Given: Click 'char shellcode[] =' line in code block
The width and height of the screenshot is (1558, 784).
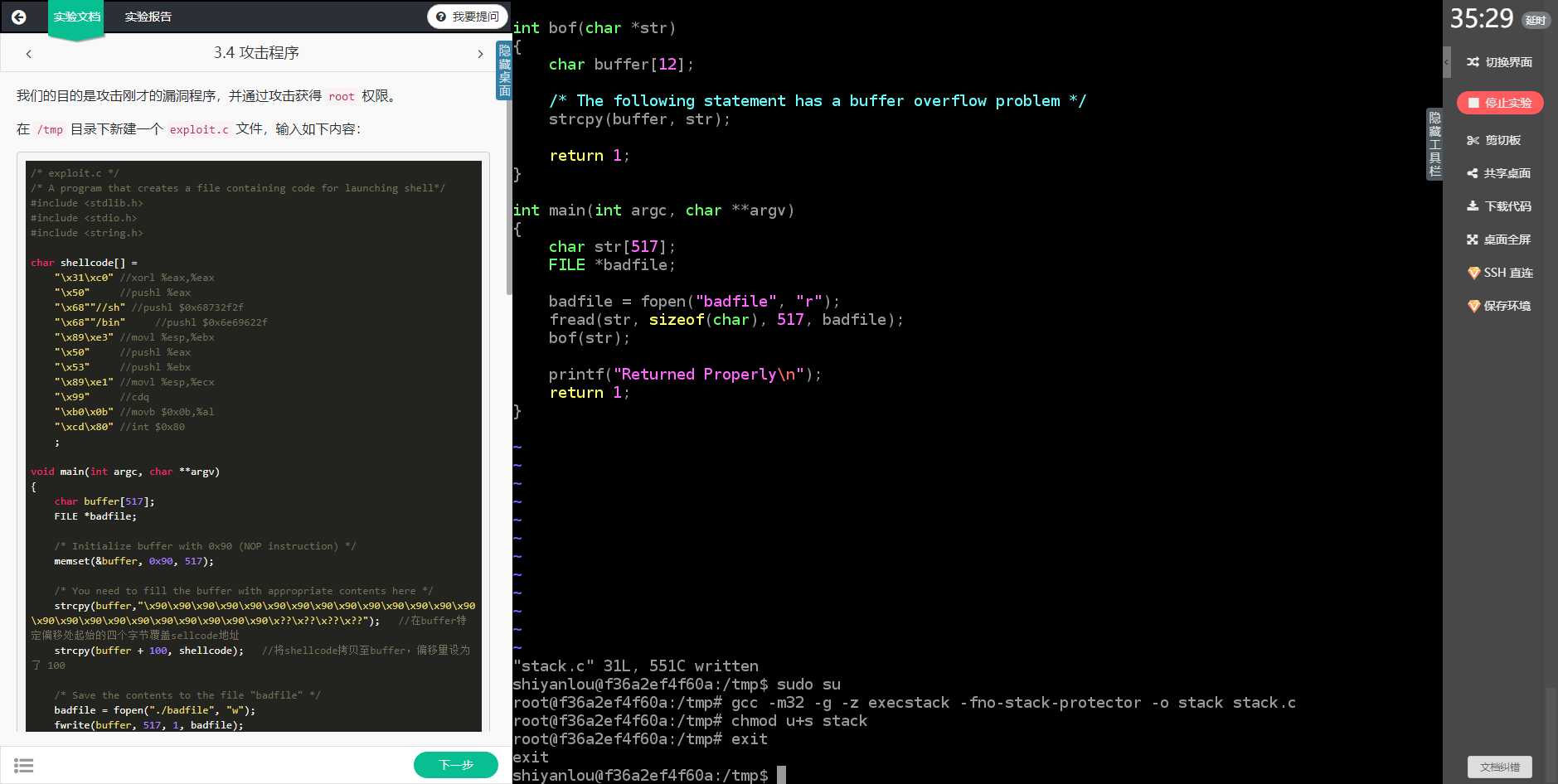Looking at the screenshot, I should pyautogui.click(x=85, y=263).
